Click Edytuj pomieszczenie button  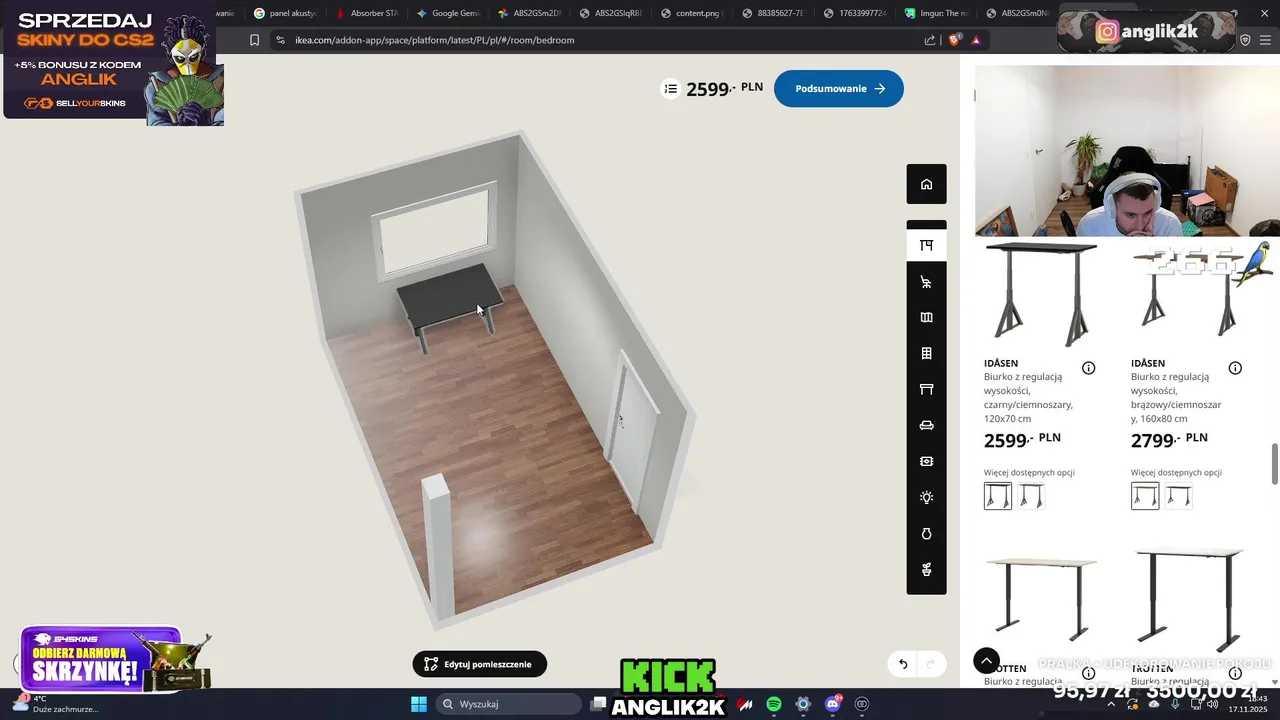480,664
